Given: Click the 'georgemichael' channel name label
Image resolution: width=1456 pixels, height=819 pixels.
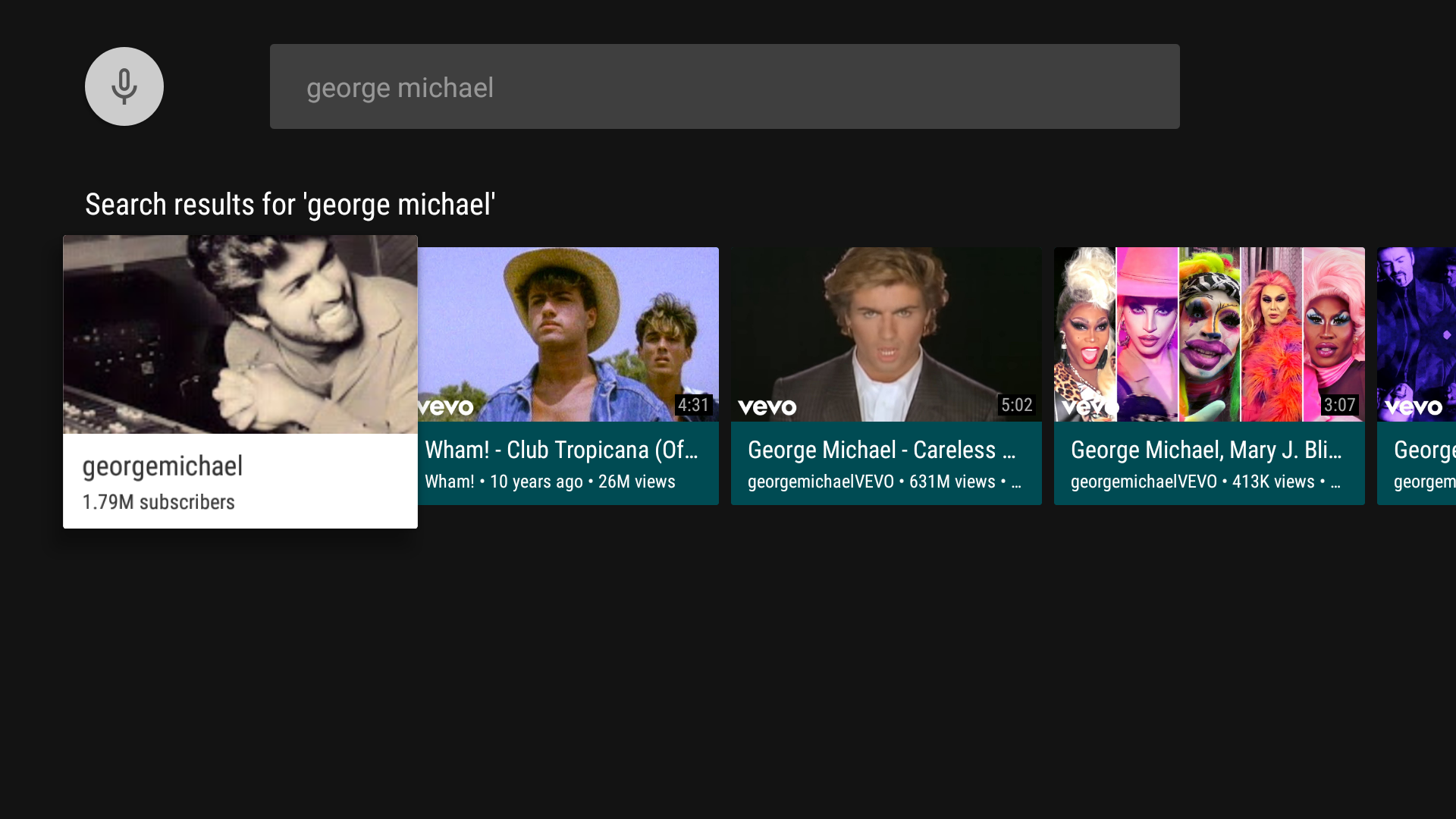Looking at the screenshot, I should (162, 466).
